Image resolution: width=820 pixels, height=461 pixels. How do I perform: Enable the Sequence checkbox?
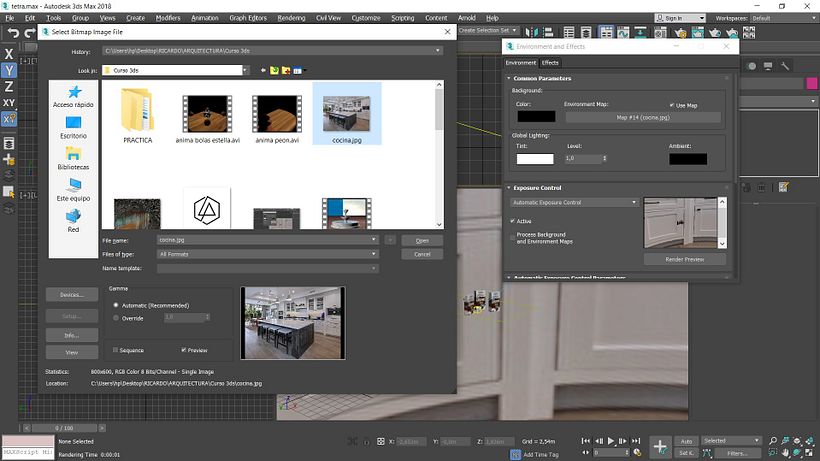coord(116,350)
